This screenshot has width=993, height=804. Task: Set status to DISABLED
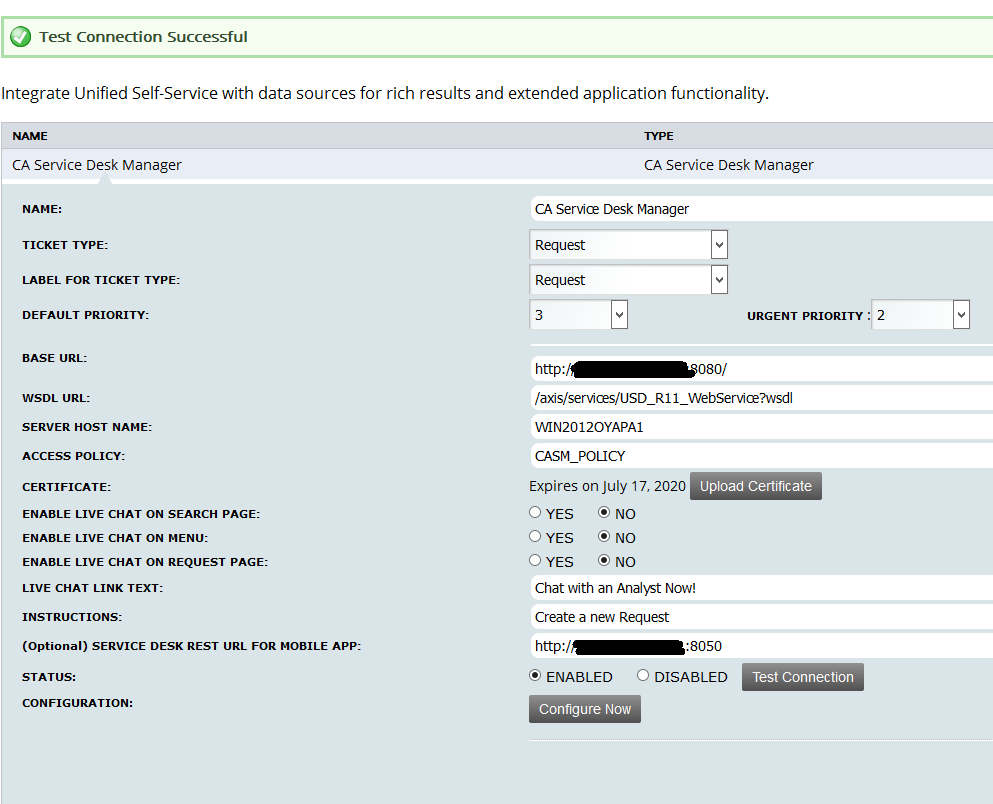click(x=643, y=676)
